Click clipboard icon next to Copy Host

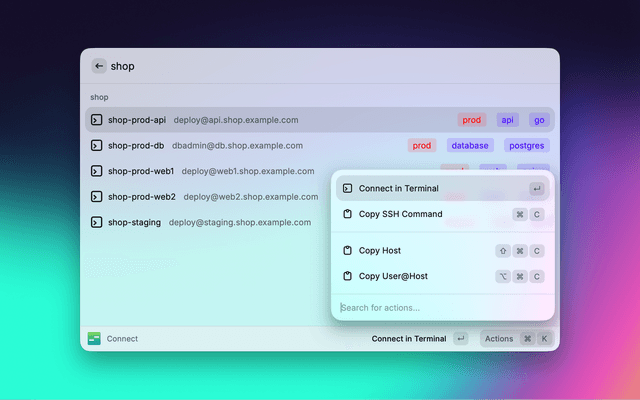(x=347, y=250)
